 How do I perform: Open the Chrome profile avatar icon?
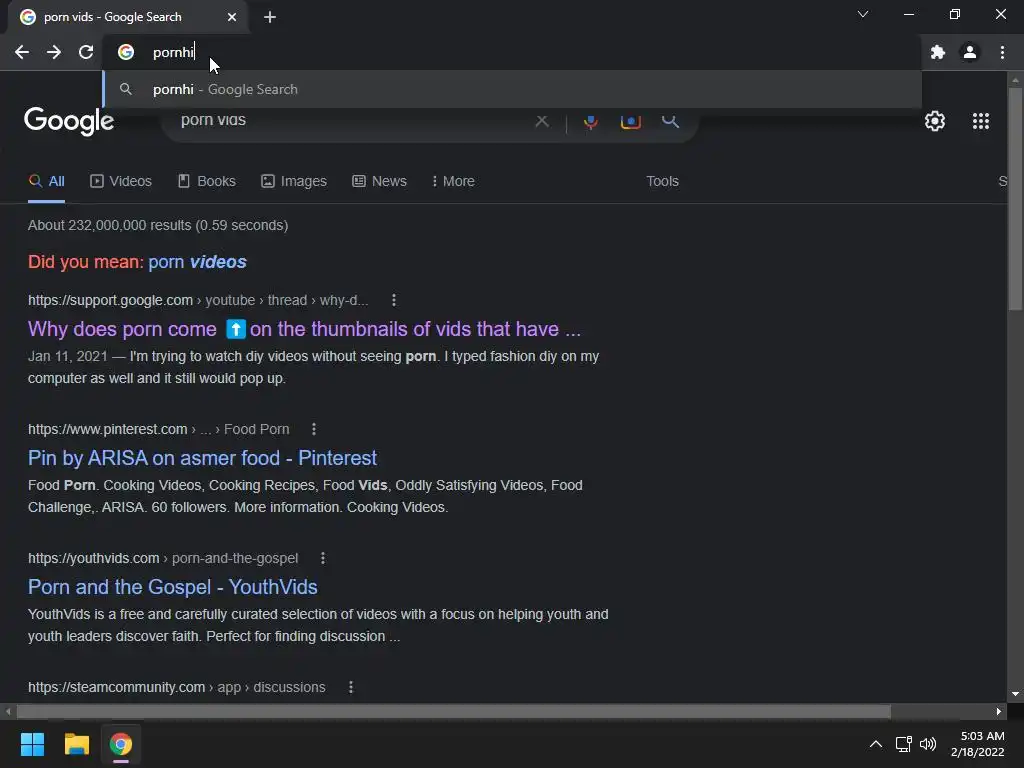[970, 52]
